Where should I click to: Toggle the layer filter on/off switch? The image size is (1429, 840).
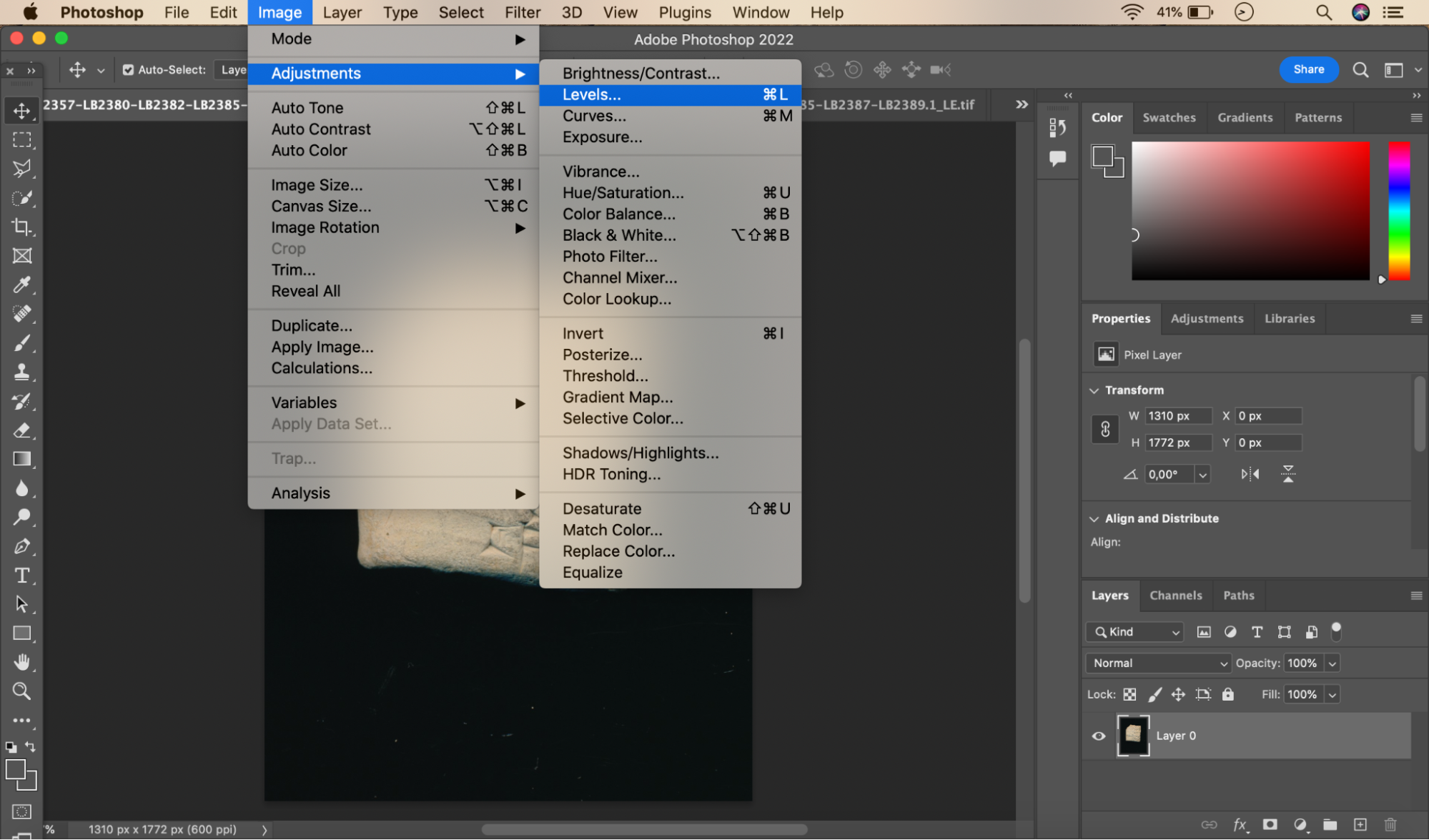click(1336, 631)
